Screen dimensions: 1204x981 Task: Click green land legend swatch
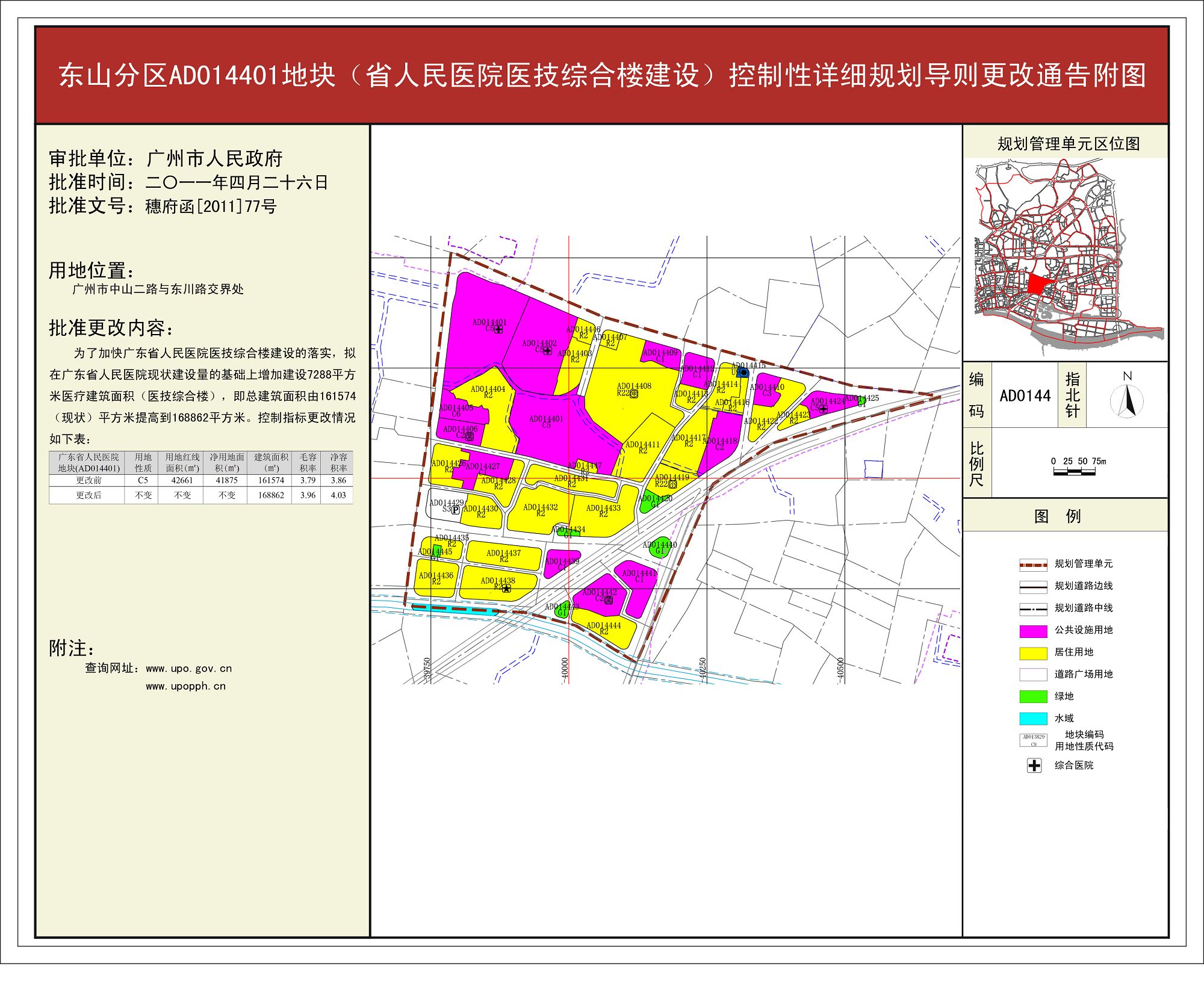pos(1033,697)
